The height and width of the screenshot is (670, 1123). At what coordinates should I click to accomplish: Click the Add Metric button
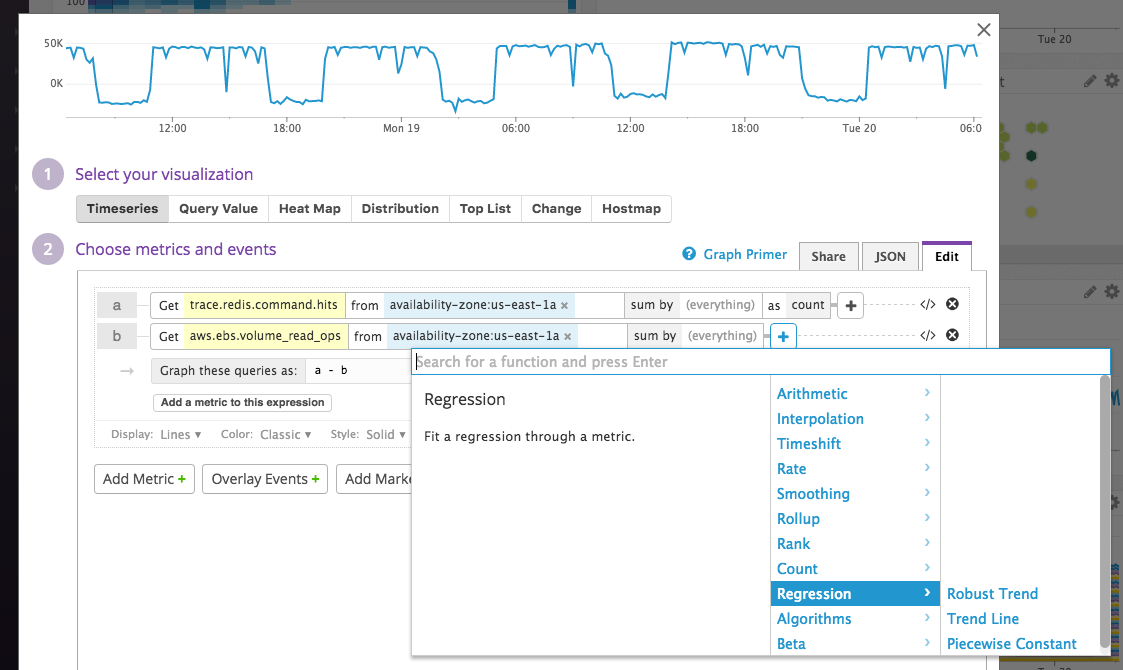[143, 479]
